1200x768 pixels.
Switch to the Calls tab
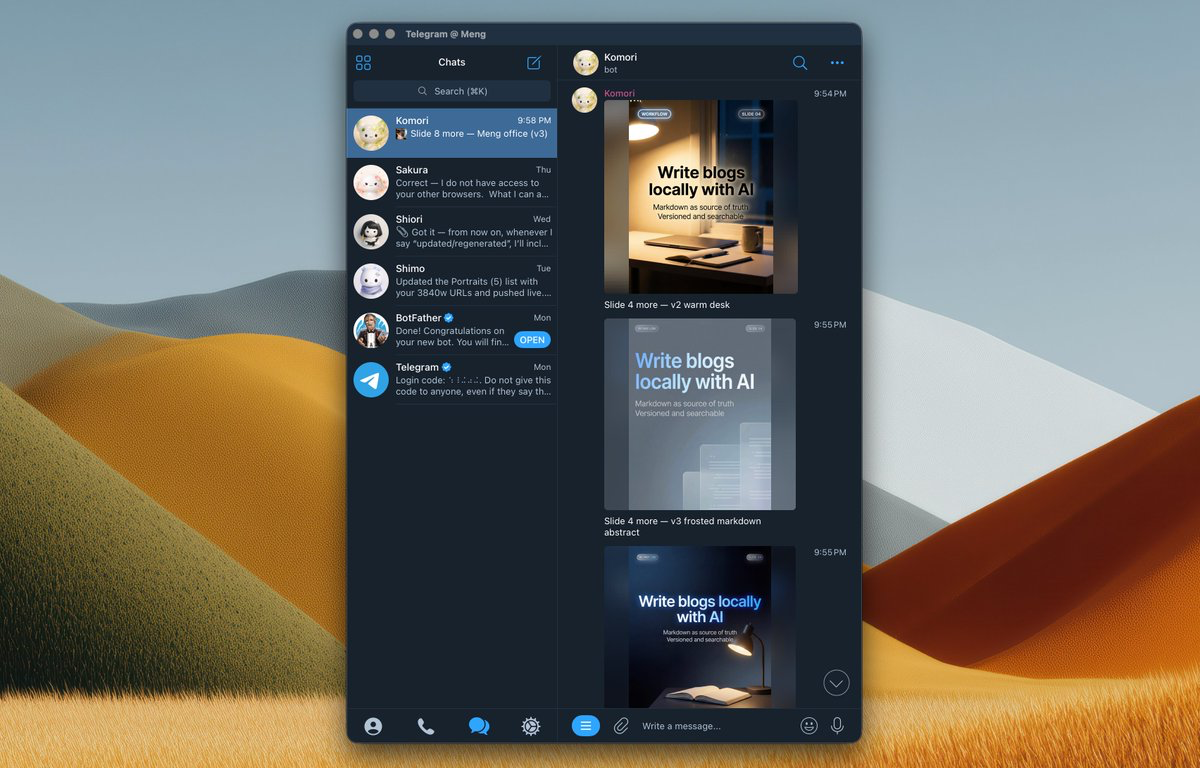[x=426, y=727]
